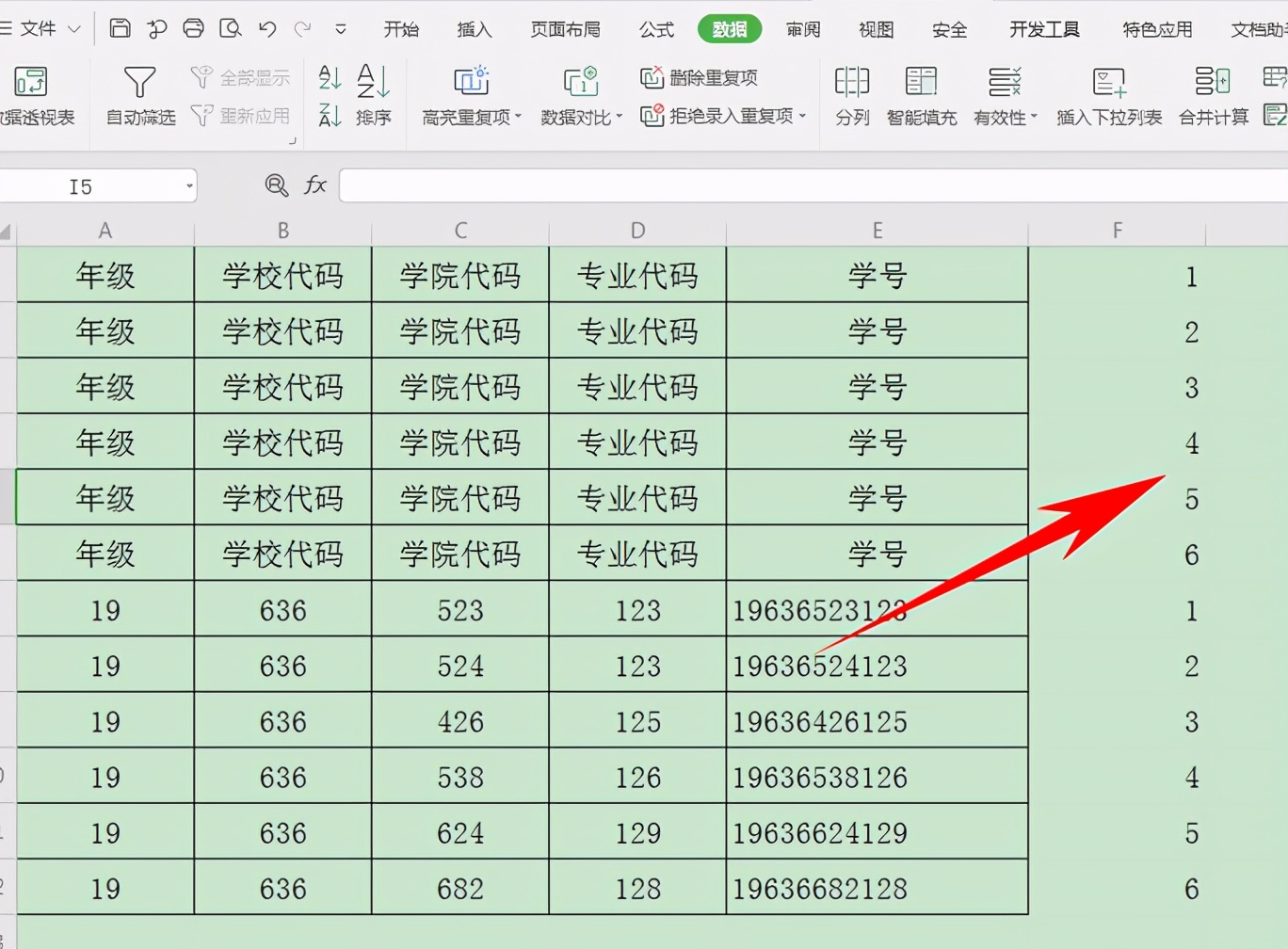This screenshot has height=949, width=1288.
Task: Click the 智能填充 icon
Action: pos(921,83)
